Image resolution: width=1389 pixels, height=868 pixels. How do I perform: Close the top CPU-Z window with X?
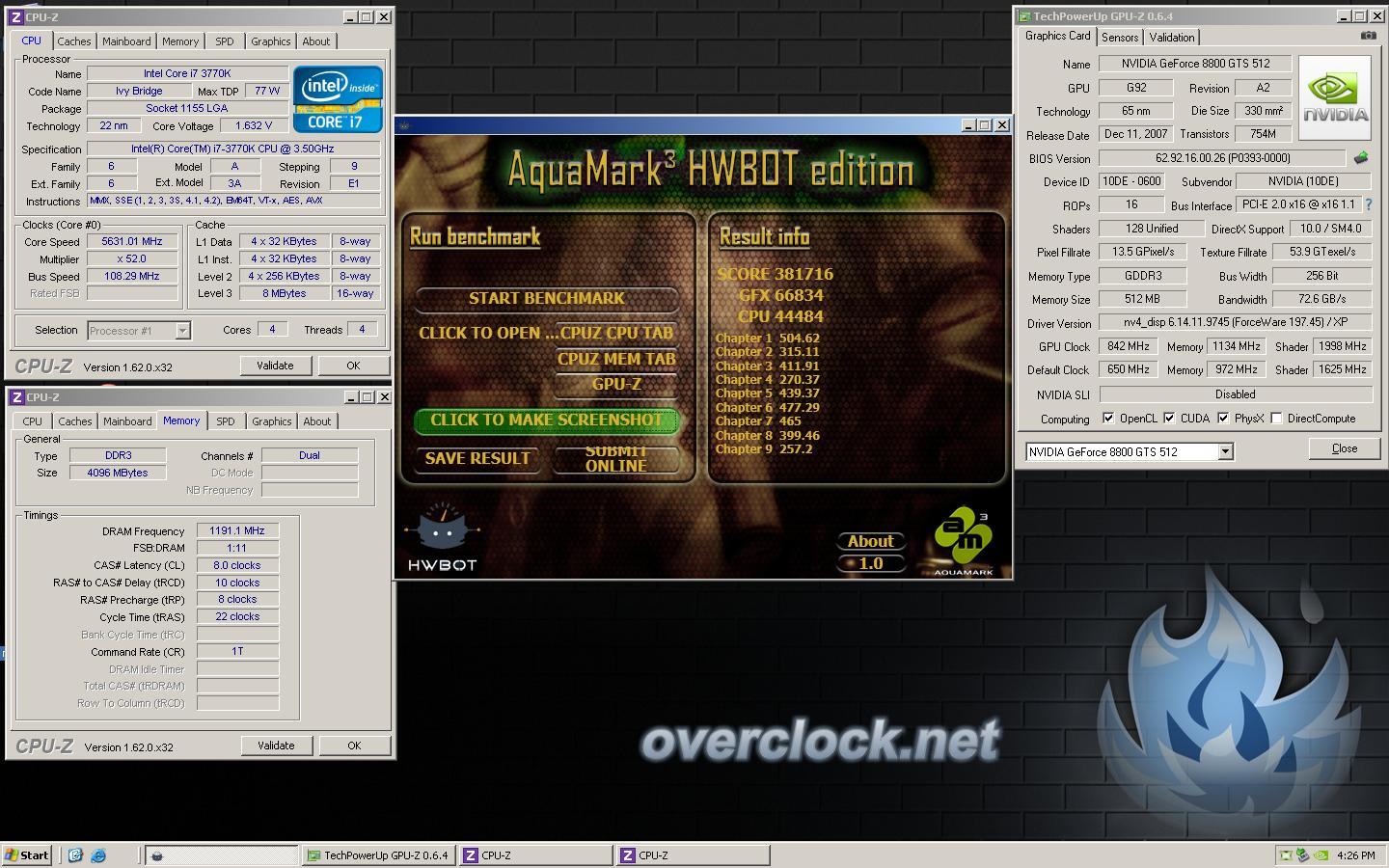click(x=383, y=16)
